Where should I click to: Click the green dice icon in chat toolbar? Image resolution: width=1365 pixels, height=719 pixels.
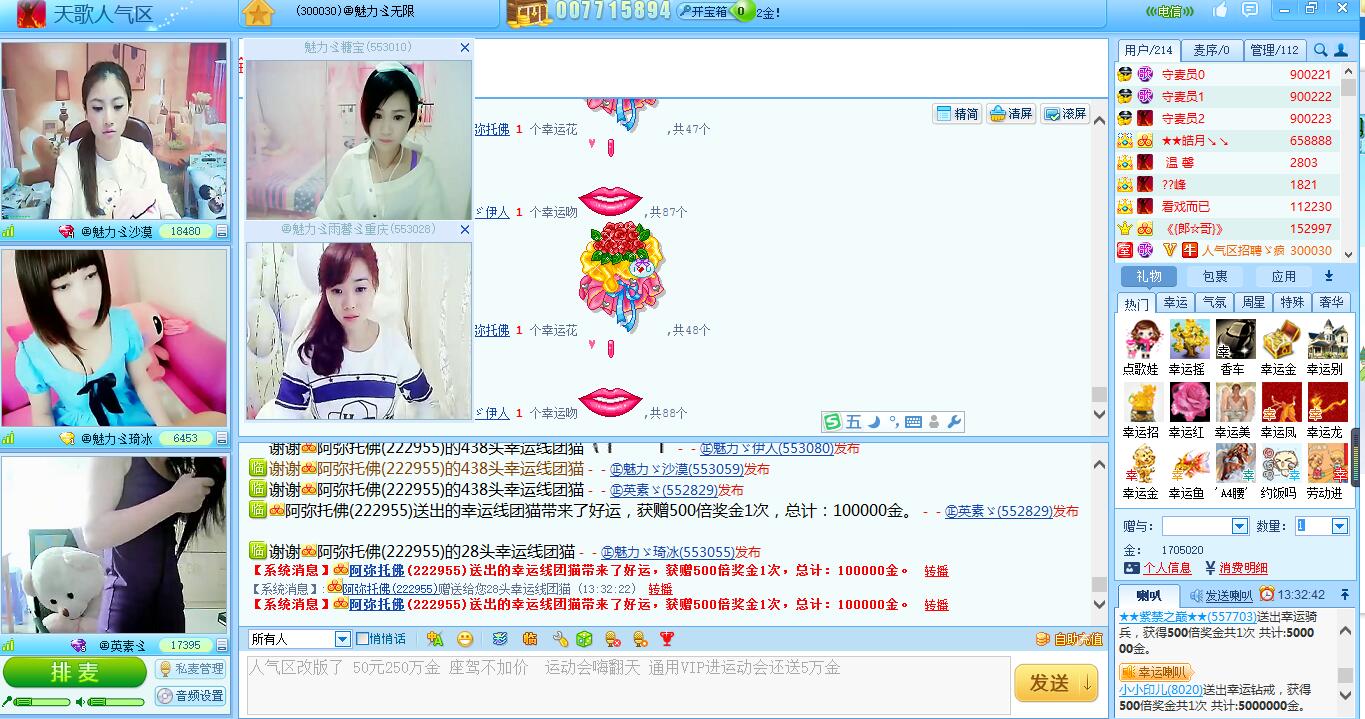[584, 639]
